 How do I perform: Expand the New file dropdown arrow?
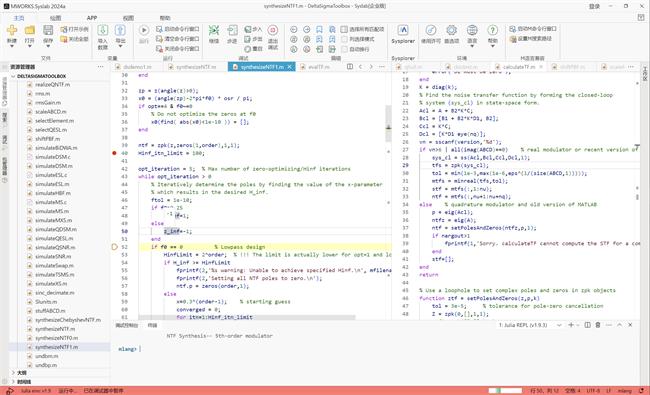click(12, 46)
